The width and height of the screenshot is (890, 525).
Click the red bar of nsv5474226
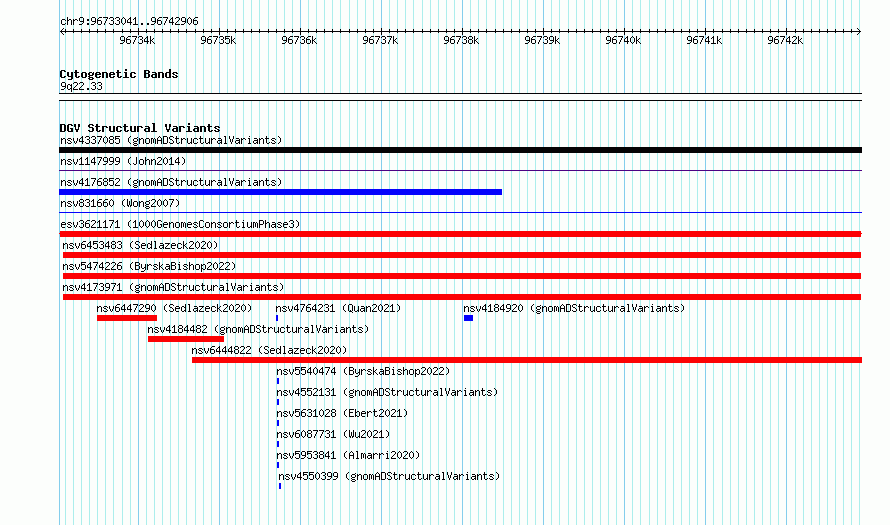click(x=462, y=276)
